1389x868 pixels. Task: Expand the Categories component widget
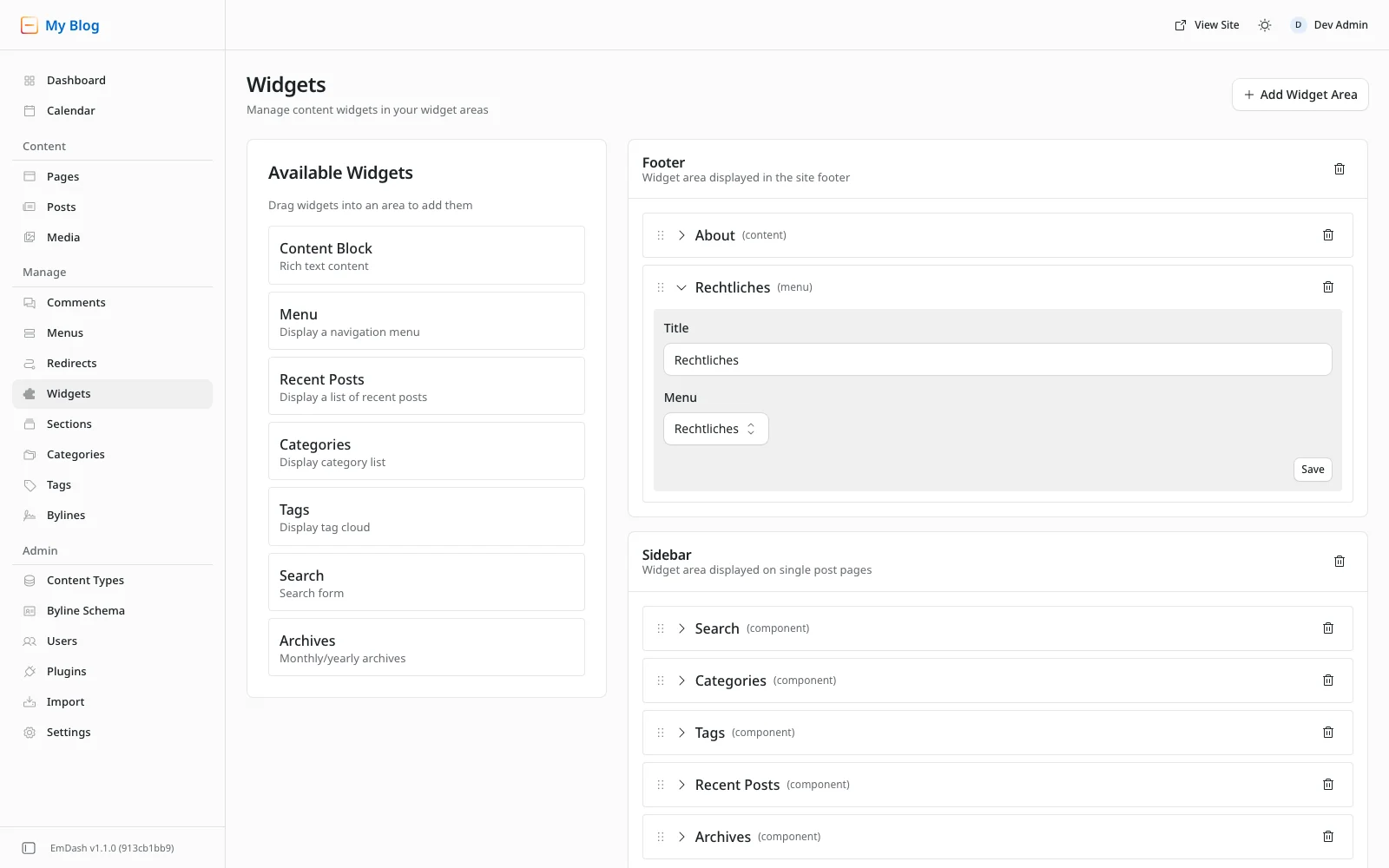pyautogui.click(x=681, y=681)
